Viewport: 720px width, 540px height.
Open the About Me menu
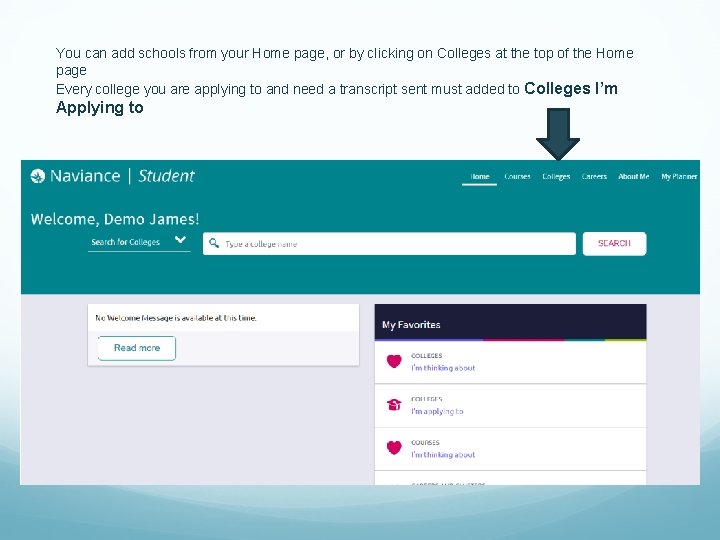tap(634, 176)
